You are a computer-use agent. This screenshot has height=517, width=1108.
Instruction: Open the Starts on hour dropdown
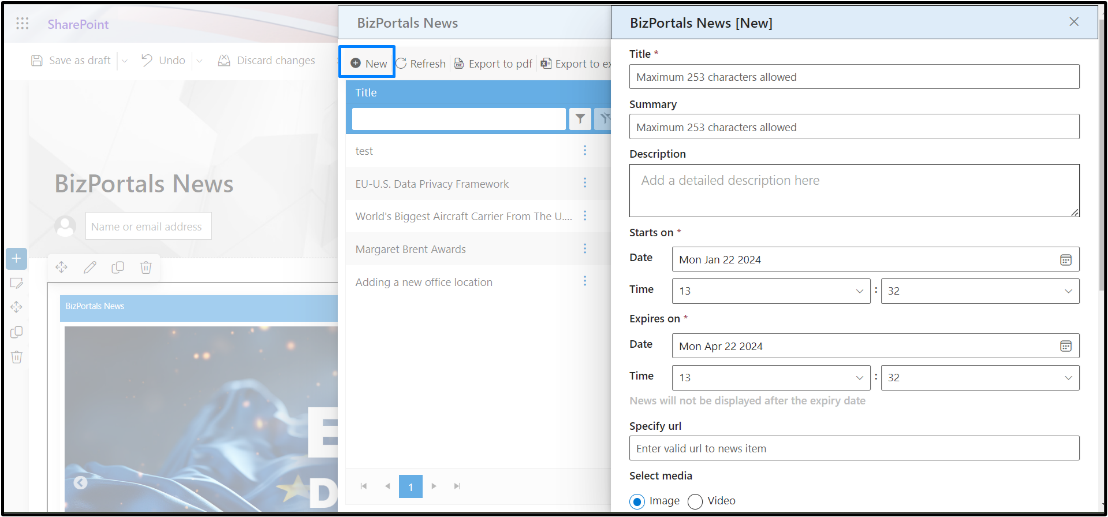771,291
